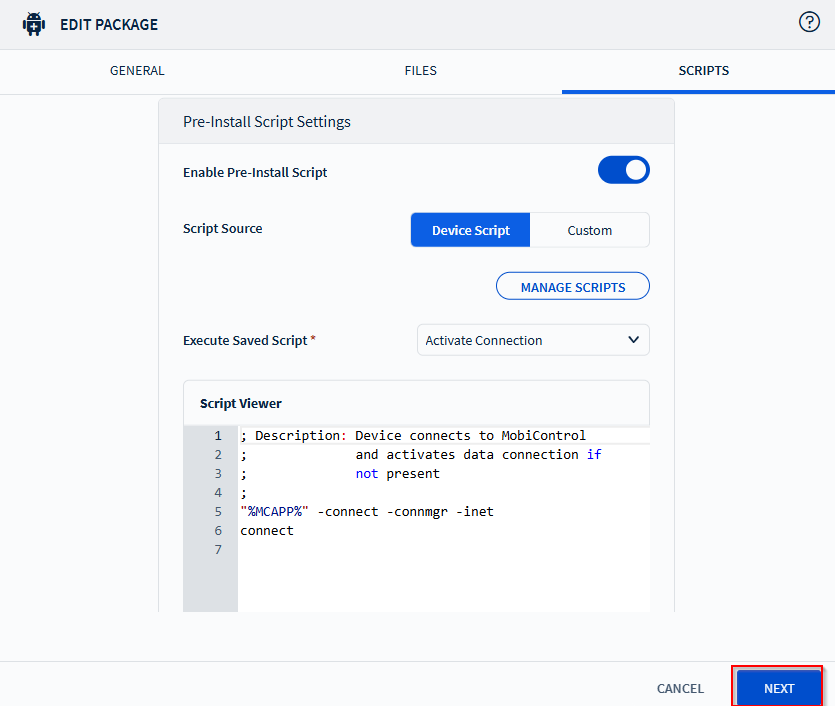Choose Device Script as script source
The width and height of the screenshot is (835, 706).
(470, 230)
